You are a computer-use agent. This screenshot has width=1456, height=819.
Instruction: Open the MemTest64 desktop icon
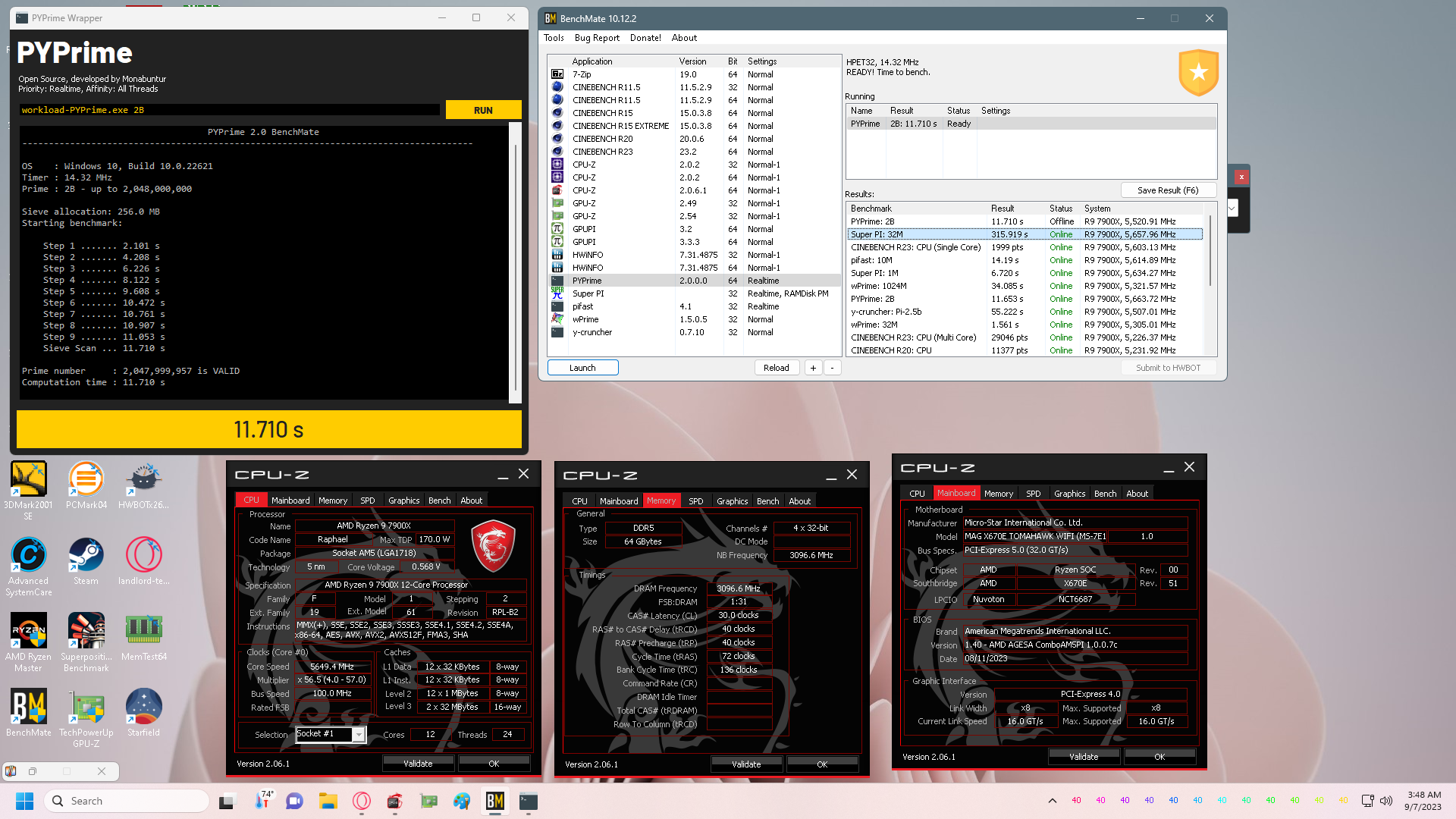143,637
